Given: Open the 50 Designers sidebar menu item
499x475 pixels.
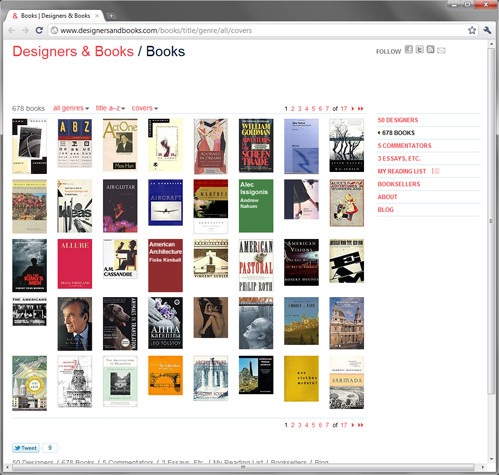Looking at the screenshot, I should point(398,120).
